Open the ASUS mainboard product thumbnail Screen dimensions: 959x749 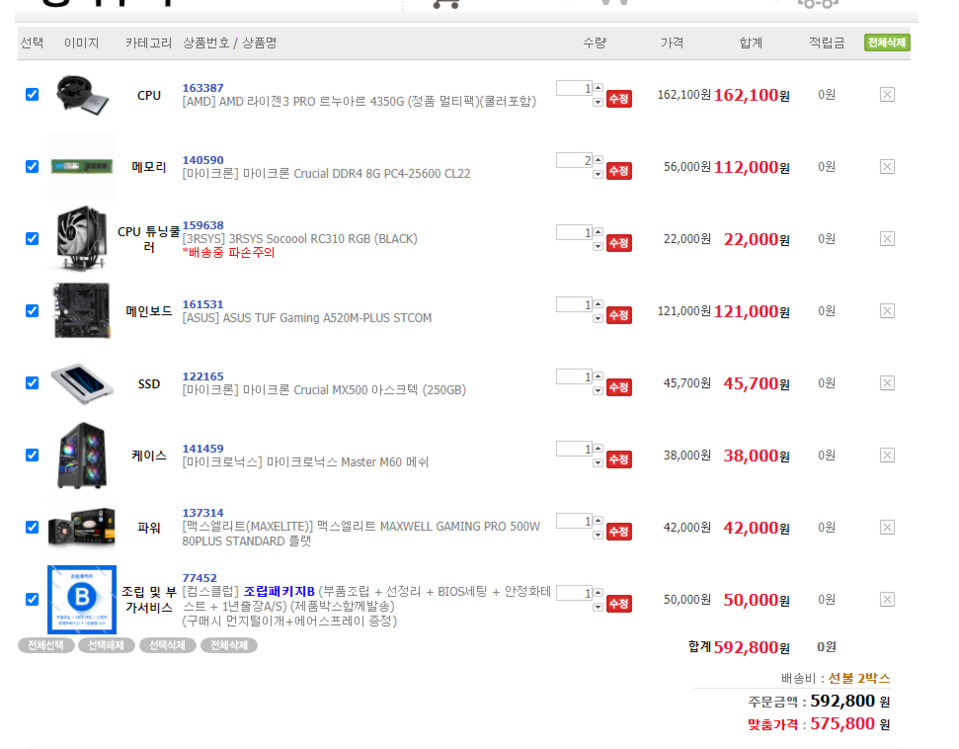coord(81,311)
